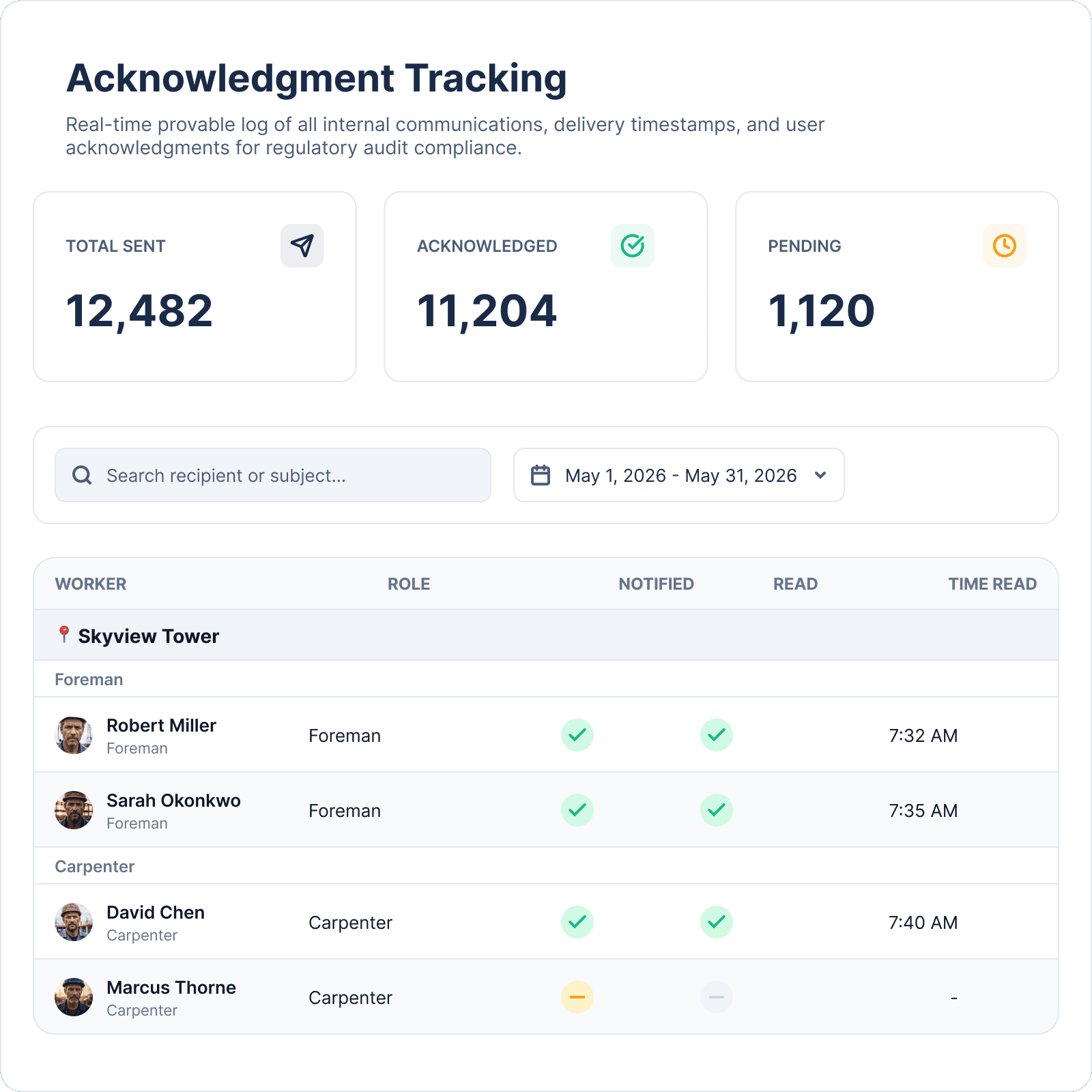Click the calendar icon in date range
1092x1092 pixels.
541,475
